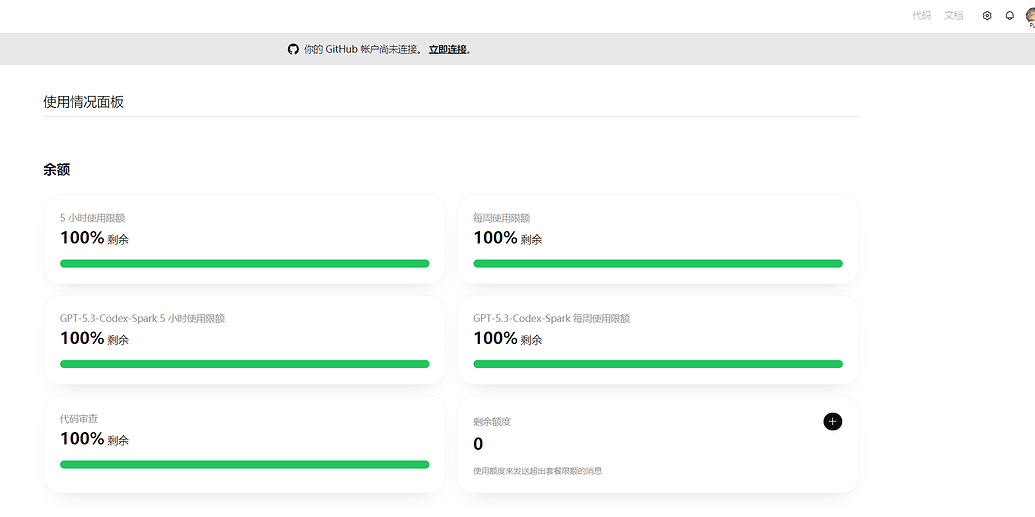The height and width of the screenshot is (517, 1035).
Task: Click the 剩余额度 label
Action: pyautogui.click(x=492, y=422)
